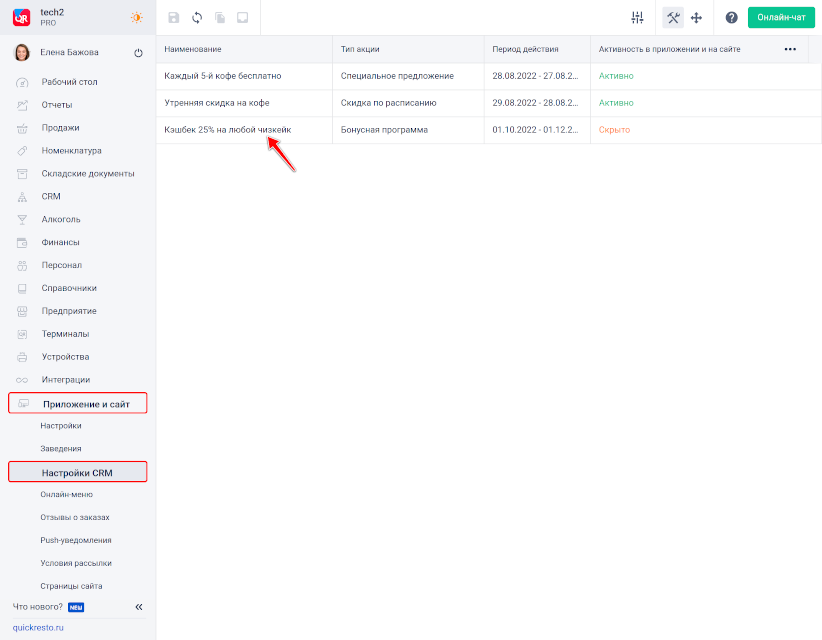This screenshot has width=822, height=640.
Task: Toggle the sun theme icon
Action: [136, 17]
